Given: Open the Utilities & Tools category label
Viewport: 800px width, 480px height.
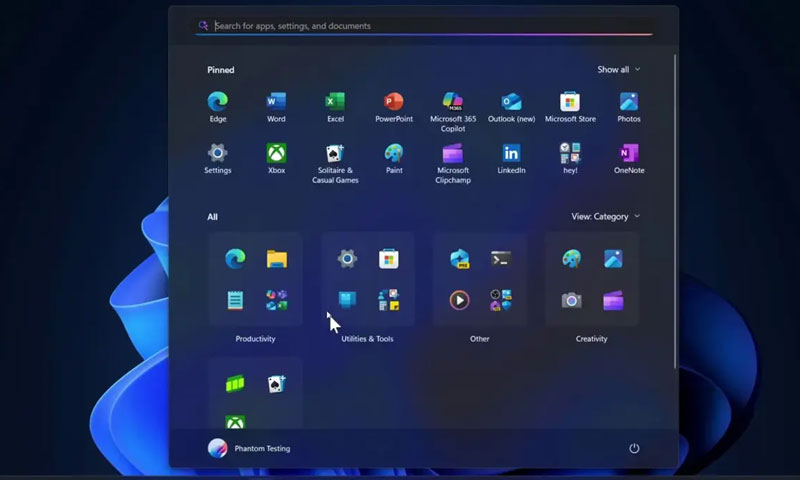Looking at the screenshot, I should tap(367, 339).
